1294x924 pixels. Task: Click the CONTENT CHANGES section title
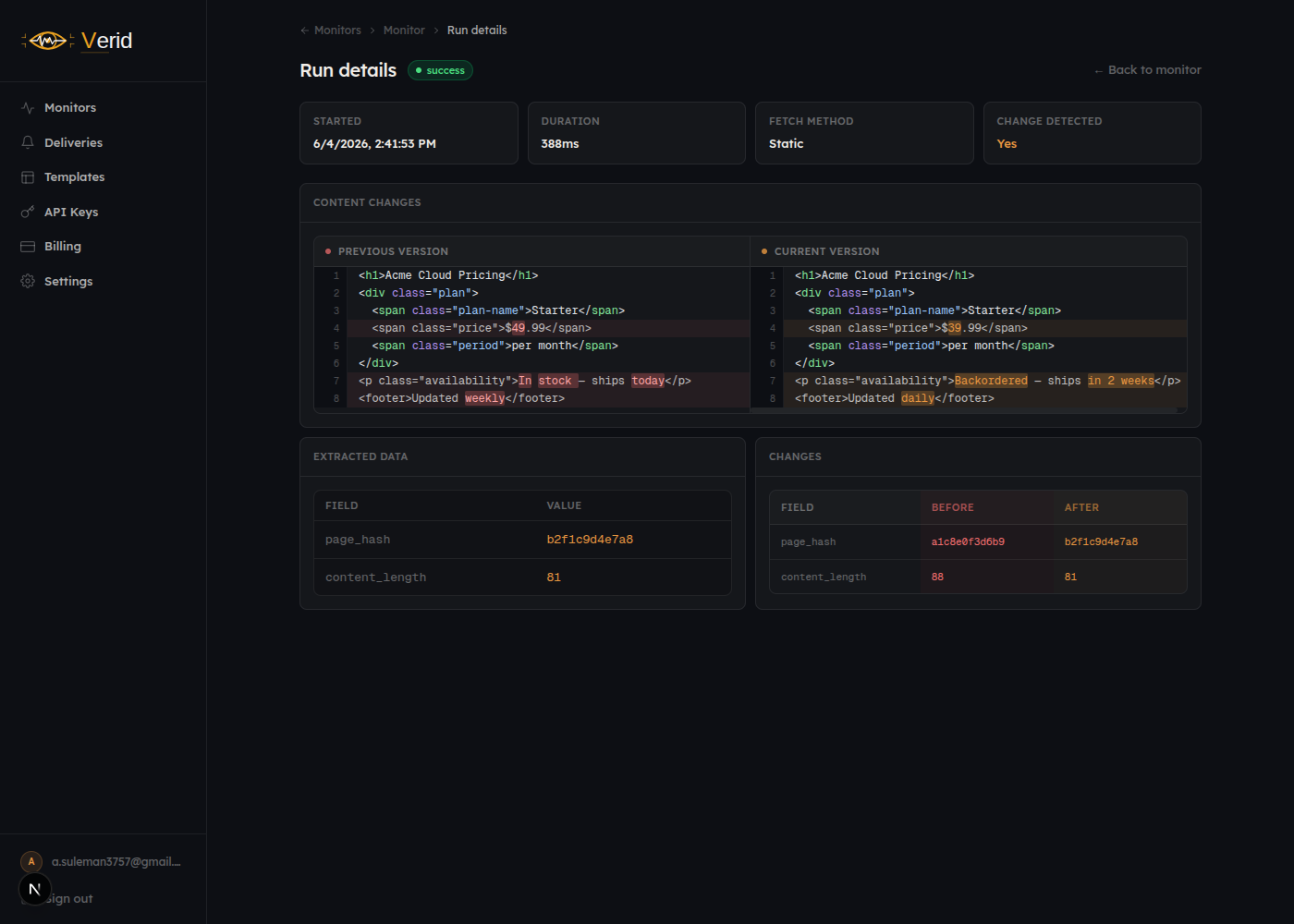coord(367,202)
